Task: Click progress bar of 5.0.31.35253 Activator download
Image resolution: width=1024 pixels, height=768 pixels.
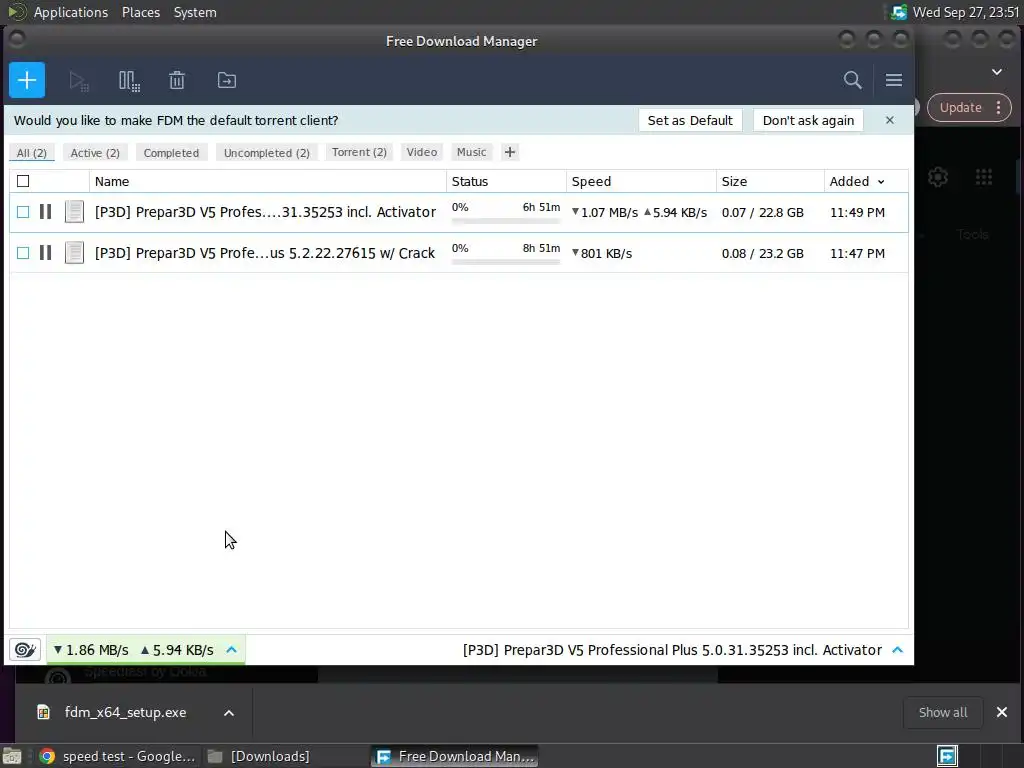Action: point(505,221)
